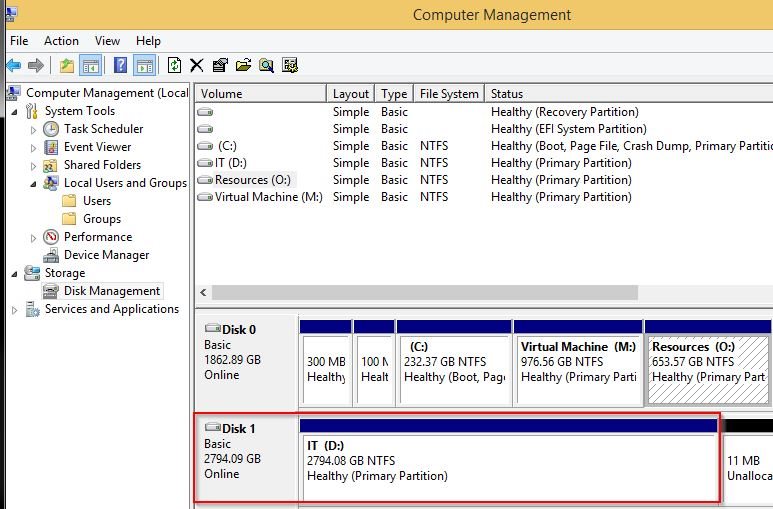Viewport: 773px width, 509px height.
Task: Click the black X delete toolbar icon
Action: 197,65
